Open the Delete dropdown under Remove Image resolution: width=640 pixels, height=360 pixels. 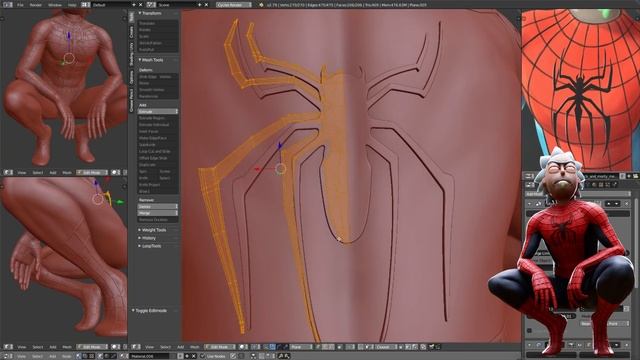tap(158, 207)
